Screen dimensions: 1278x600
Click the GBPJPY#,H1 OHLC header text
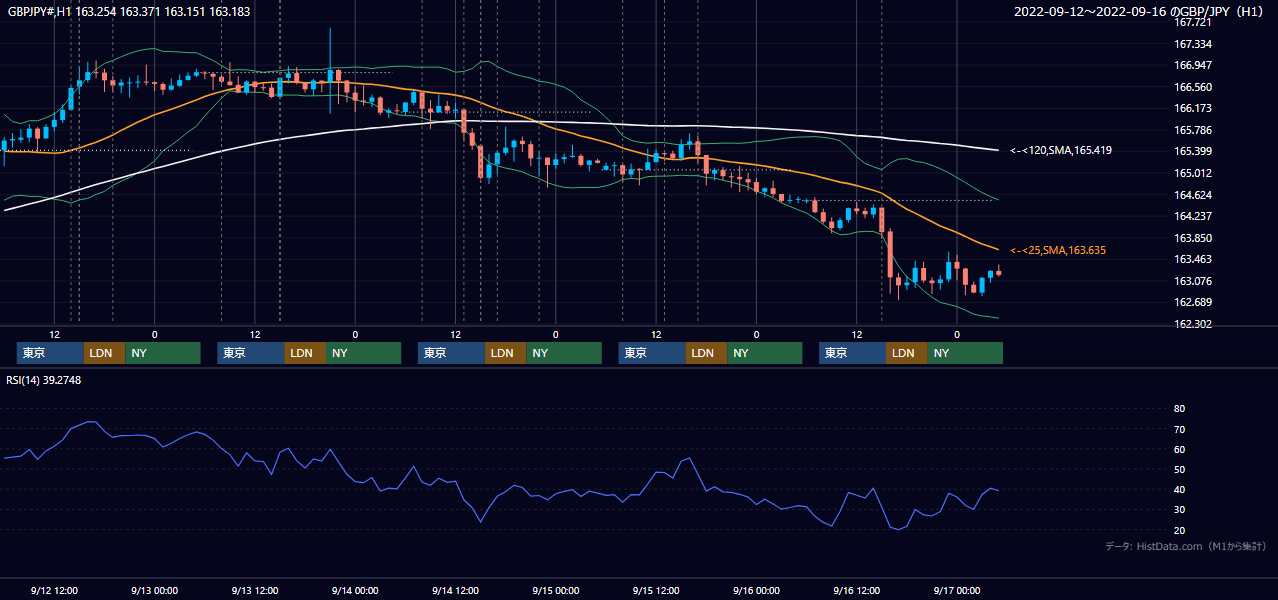128,12
